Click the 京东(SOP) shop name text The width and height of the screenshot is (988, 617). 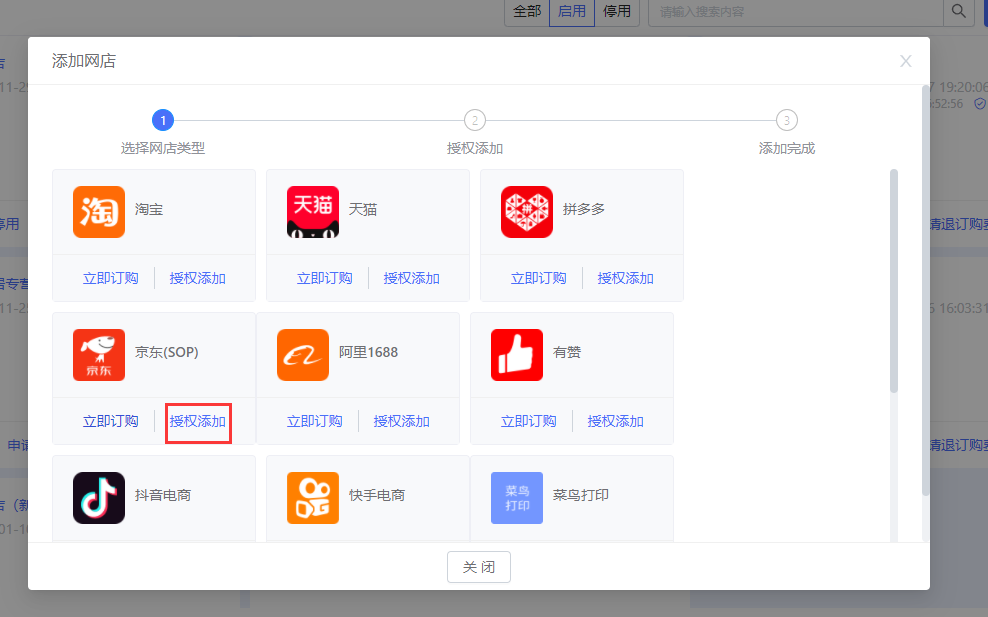point(166,352)
